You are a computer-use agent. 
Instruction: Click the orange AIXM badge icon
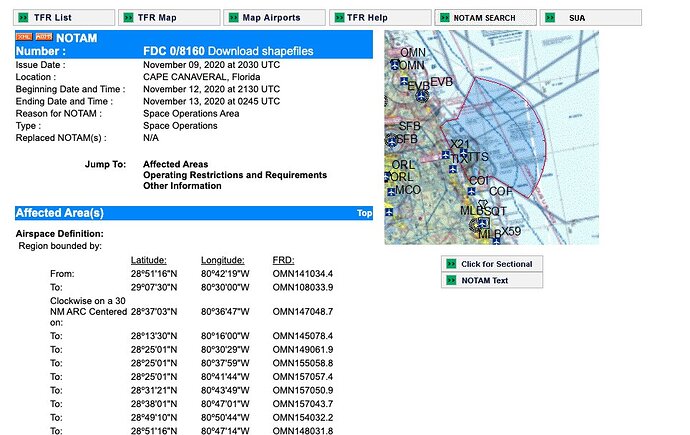(x=44, y=37)
